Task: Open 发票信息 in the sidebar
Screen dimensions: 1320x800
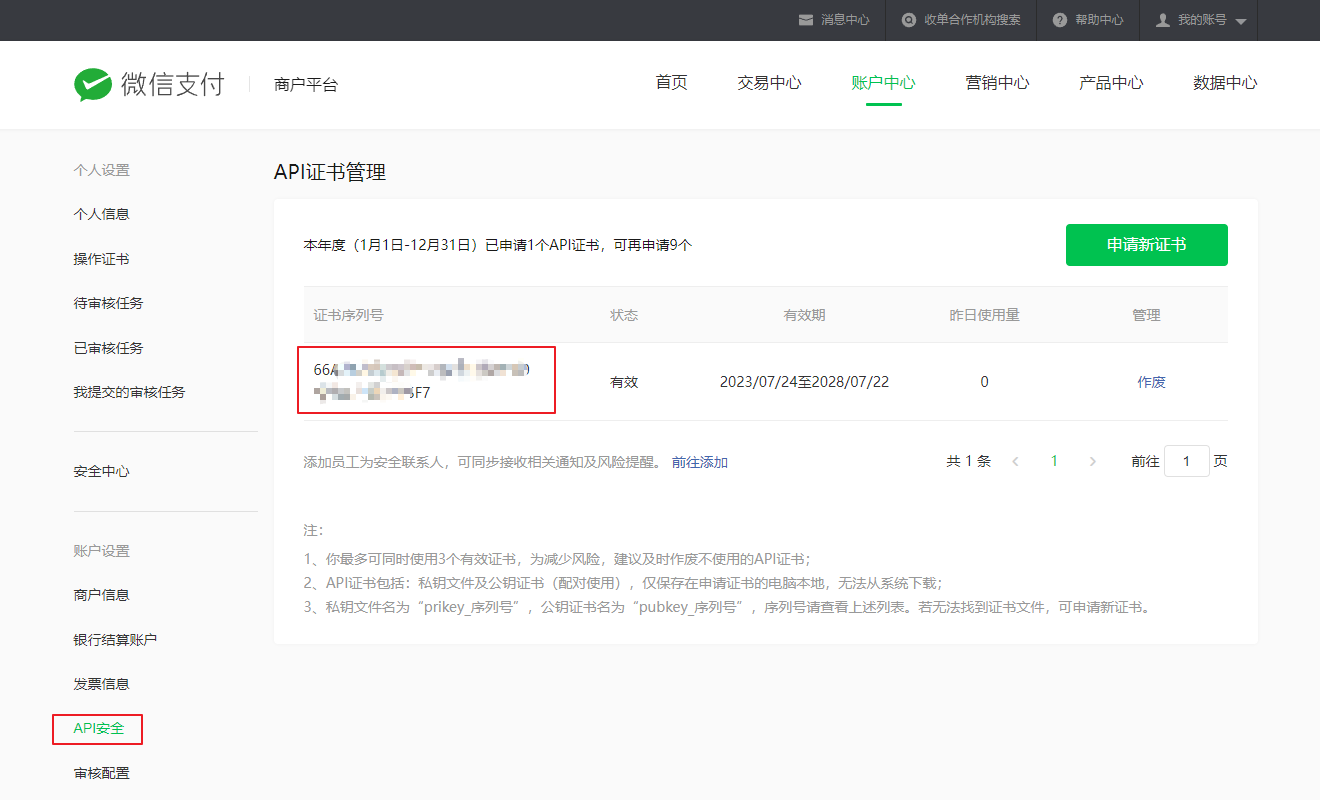Action: 101,684
